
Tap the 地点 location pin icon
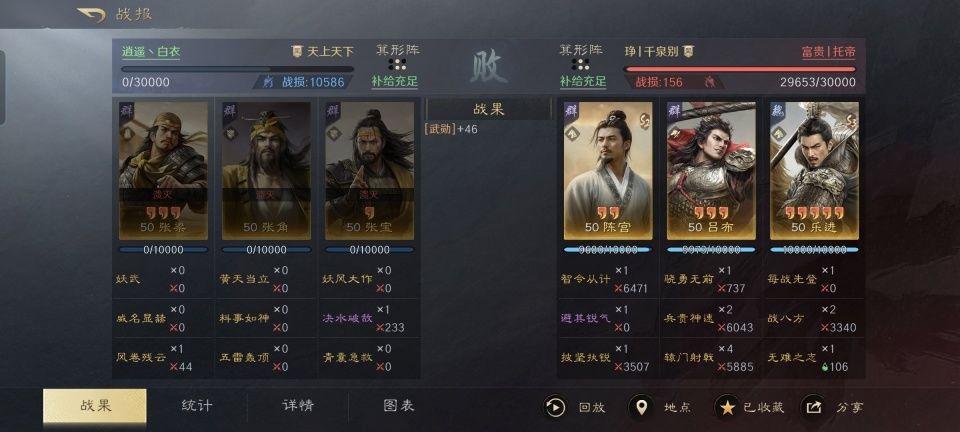pyautogui.click(x=640, y=407)
